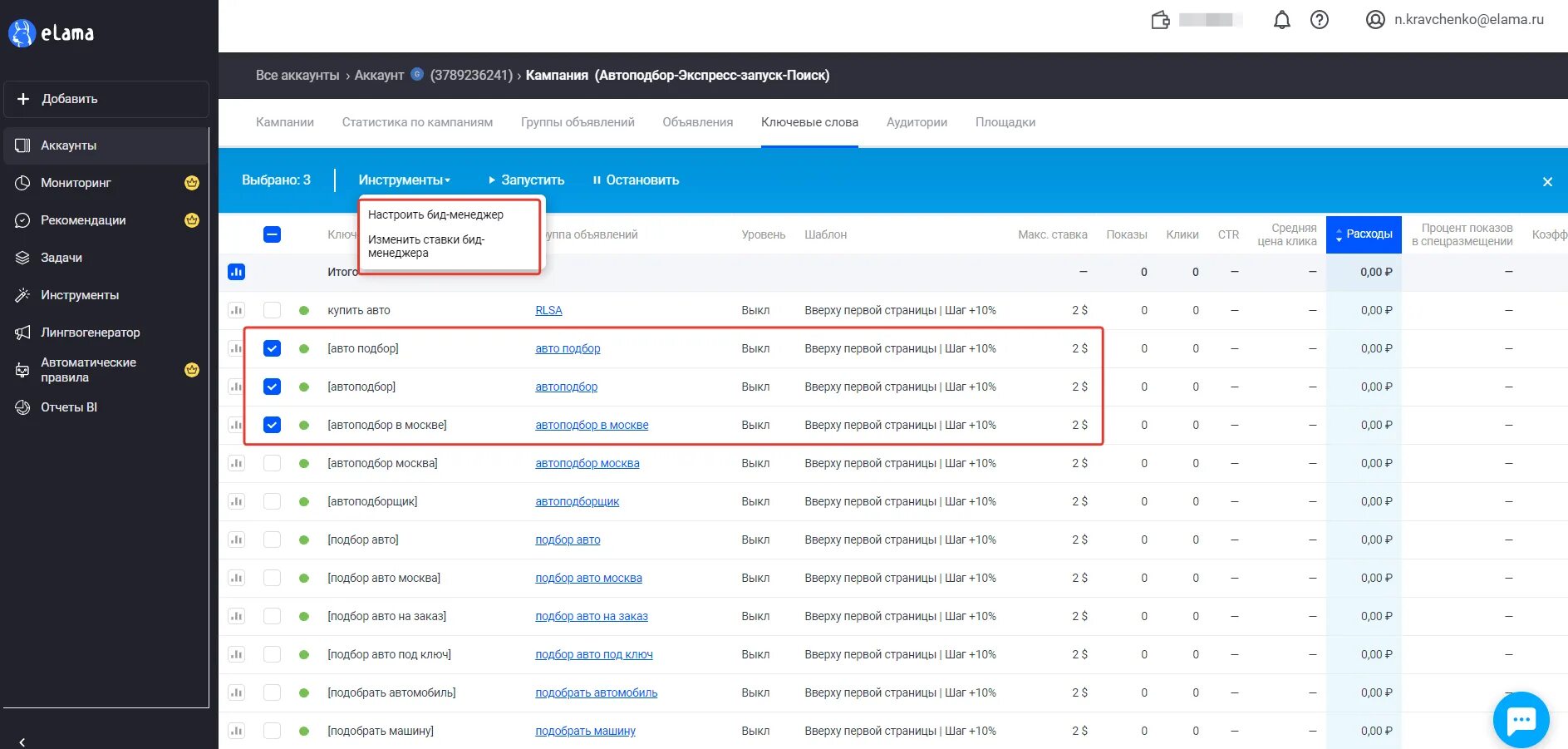Screen dimensions: 1568x749
Task: Show statistics chart for купить авто row
Action: coord(237,310)
